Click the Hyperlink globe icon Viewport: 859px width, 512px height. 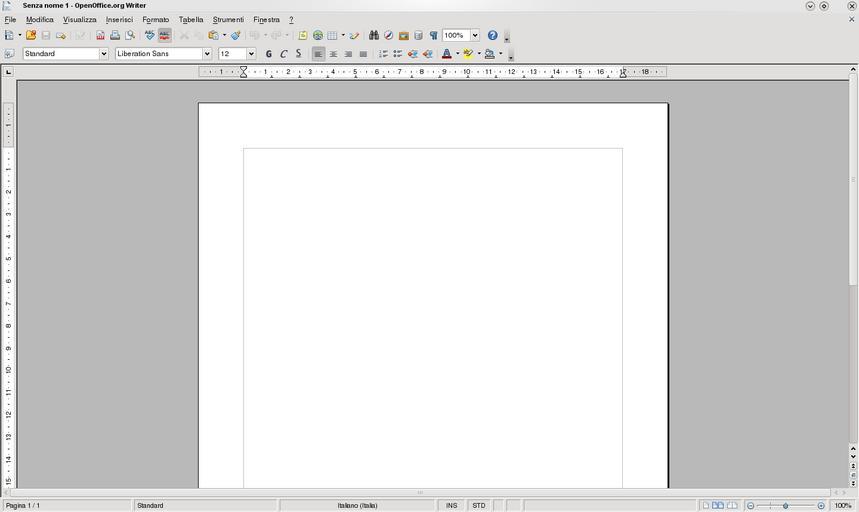(x=318, y=35)
